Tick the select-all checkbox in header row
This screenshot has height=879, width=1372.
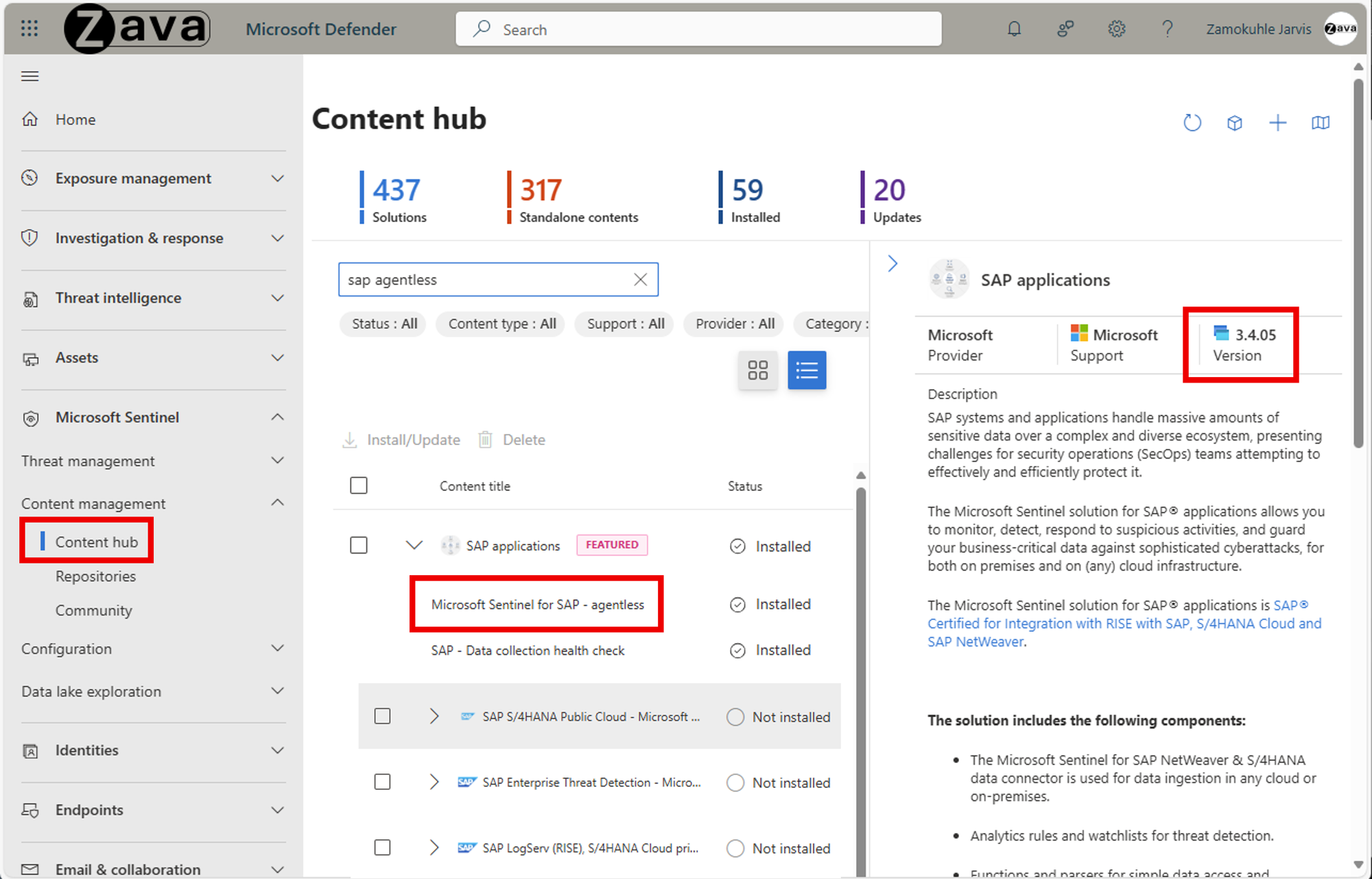click(359, 485)
